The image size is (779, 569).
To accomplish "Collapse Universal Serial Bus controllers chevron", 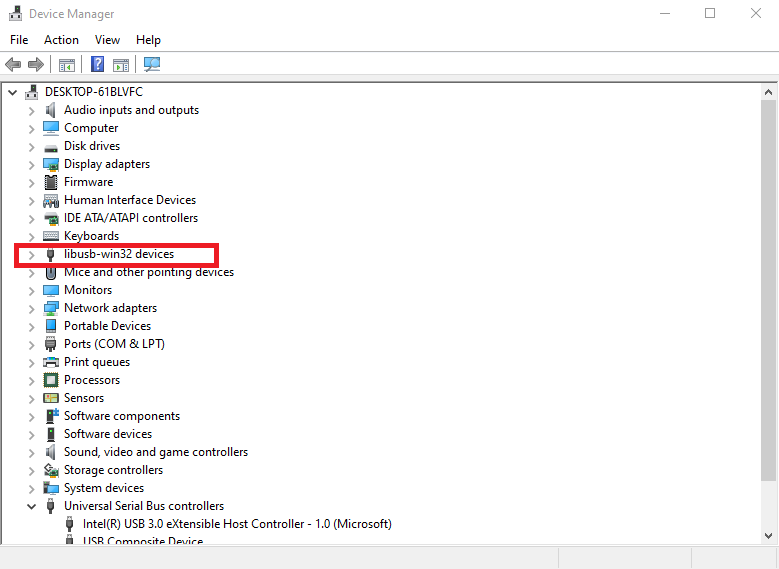I will (31, 506).
